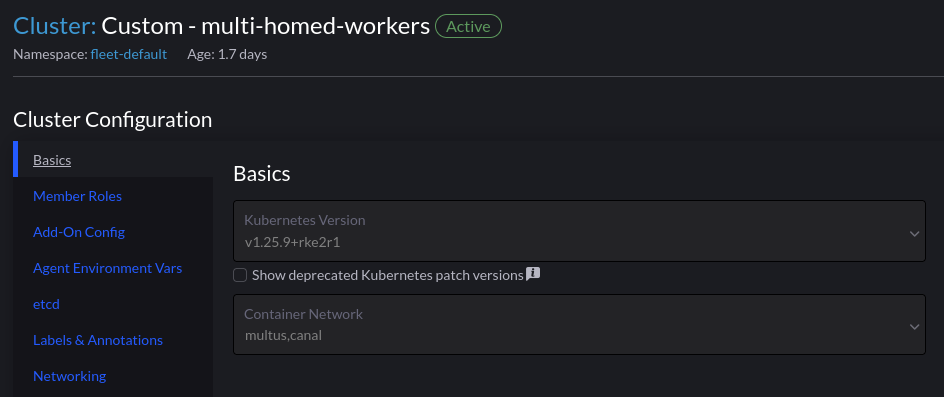Enable Show deprecated Kubernetes patch versions checkbox
944x397 pixels.
point(240,275)
